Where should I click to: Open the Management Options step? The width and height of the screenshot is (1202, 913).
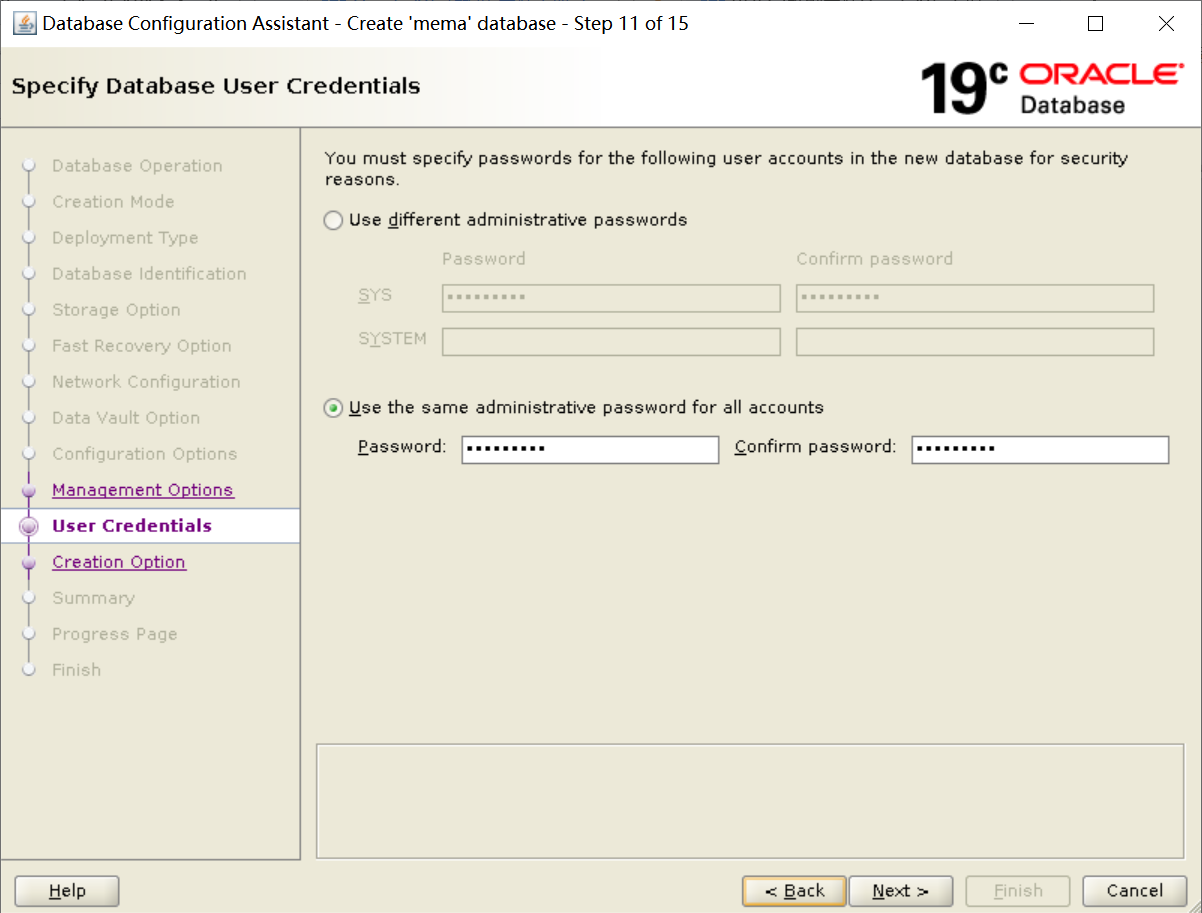click(x=142, y=489)
